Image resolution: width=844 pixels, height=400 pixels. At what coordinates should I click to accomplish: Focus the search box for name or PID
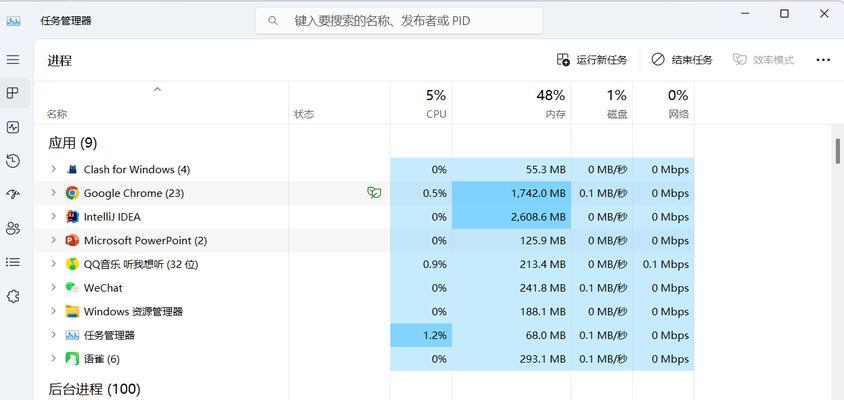point(399,21)
